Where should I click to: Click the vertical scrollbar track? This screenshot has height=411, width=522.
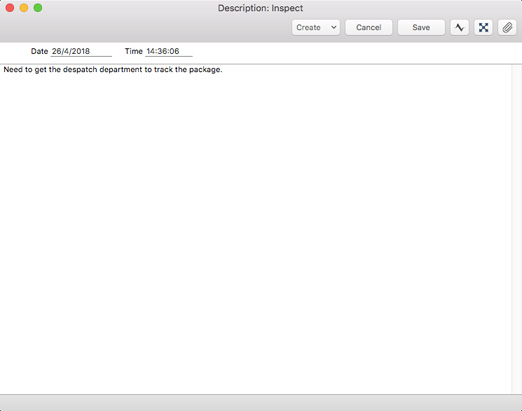pos(517,229)
